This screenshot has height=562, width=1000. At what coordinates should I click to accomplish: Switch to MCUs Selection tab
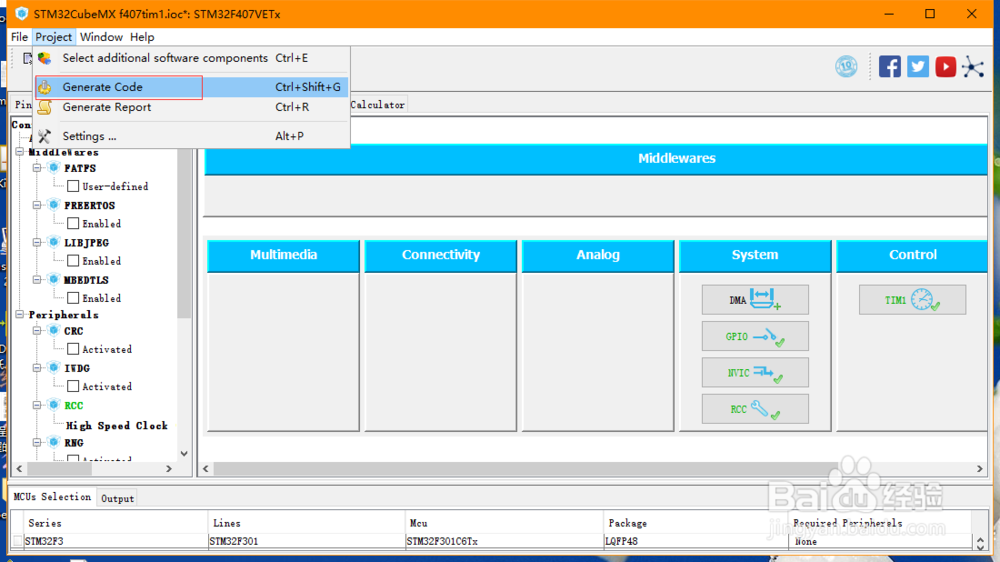(52, 497)
